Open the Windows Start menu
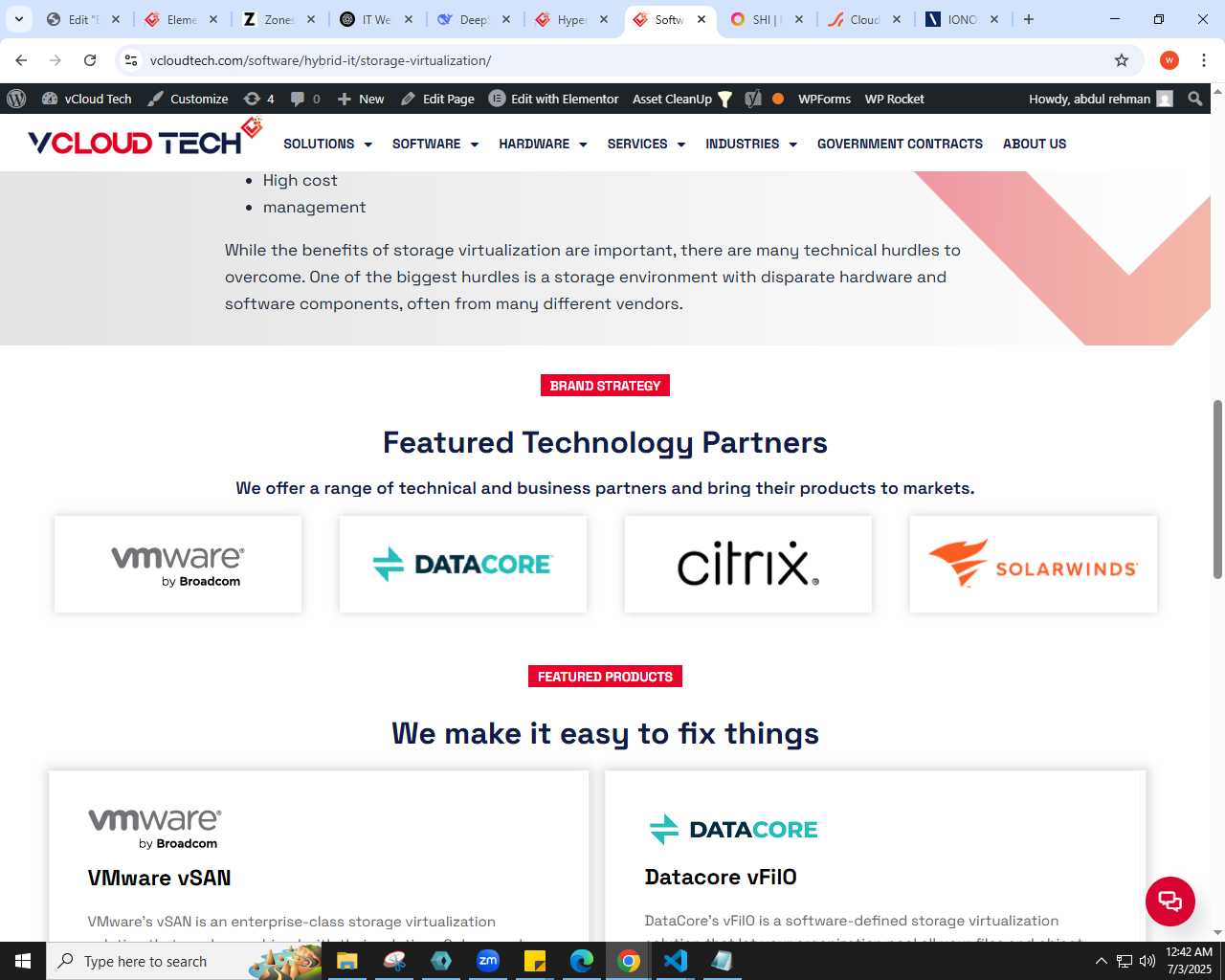Screen dimensions: 1225x980 click(23, 961)
